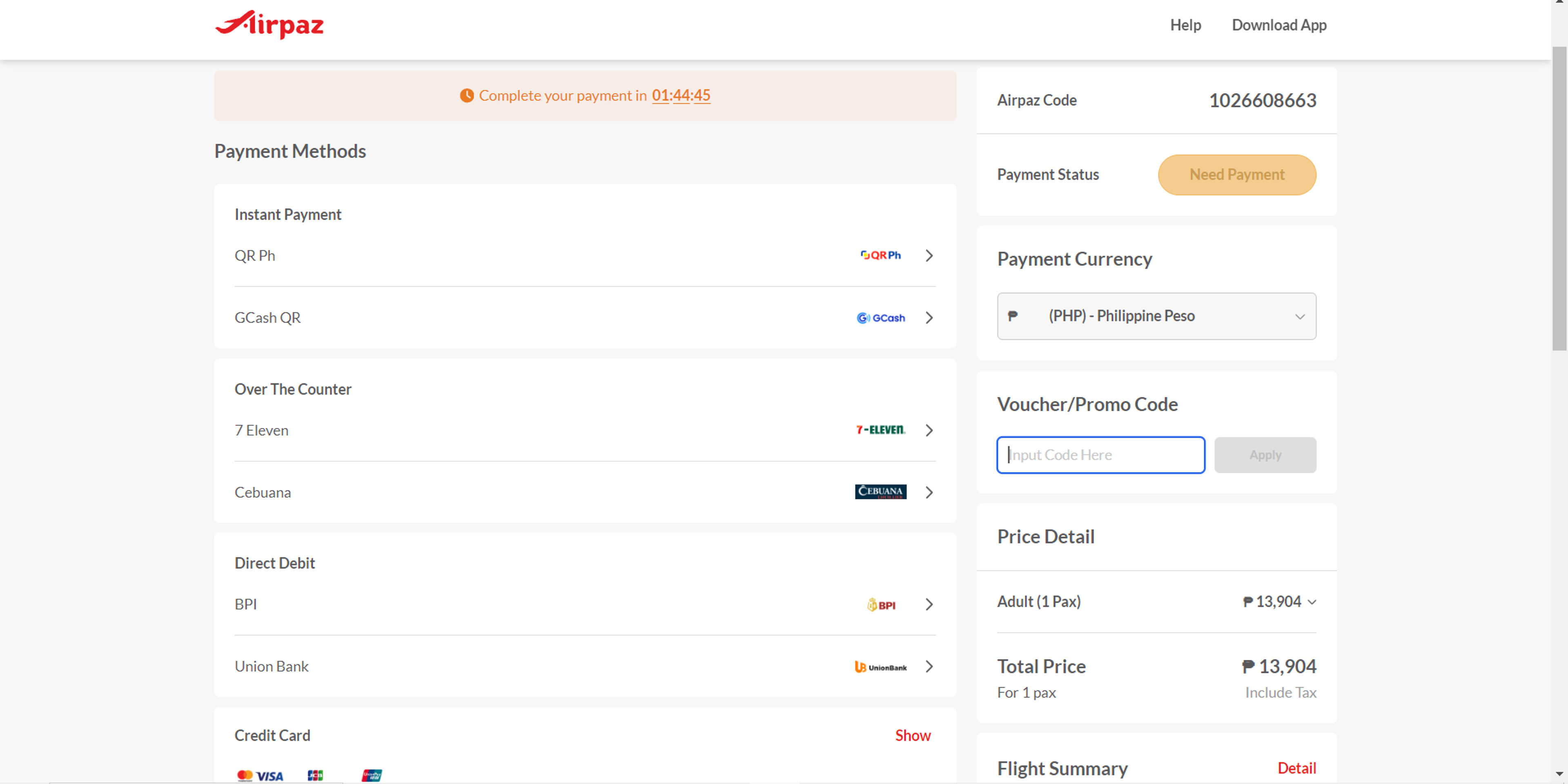The width and height of the screenshot is (1568, 784).
Task: Click the 7-Eleven logo
Action: [x=880, y=430]
